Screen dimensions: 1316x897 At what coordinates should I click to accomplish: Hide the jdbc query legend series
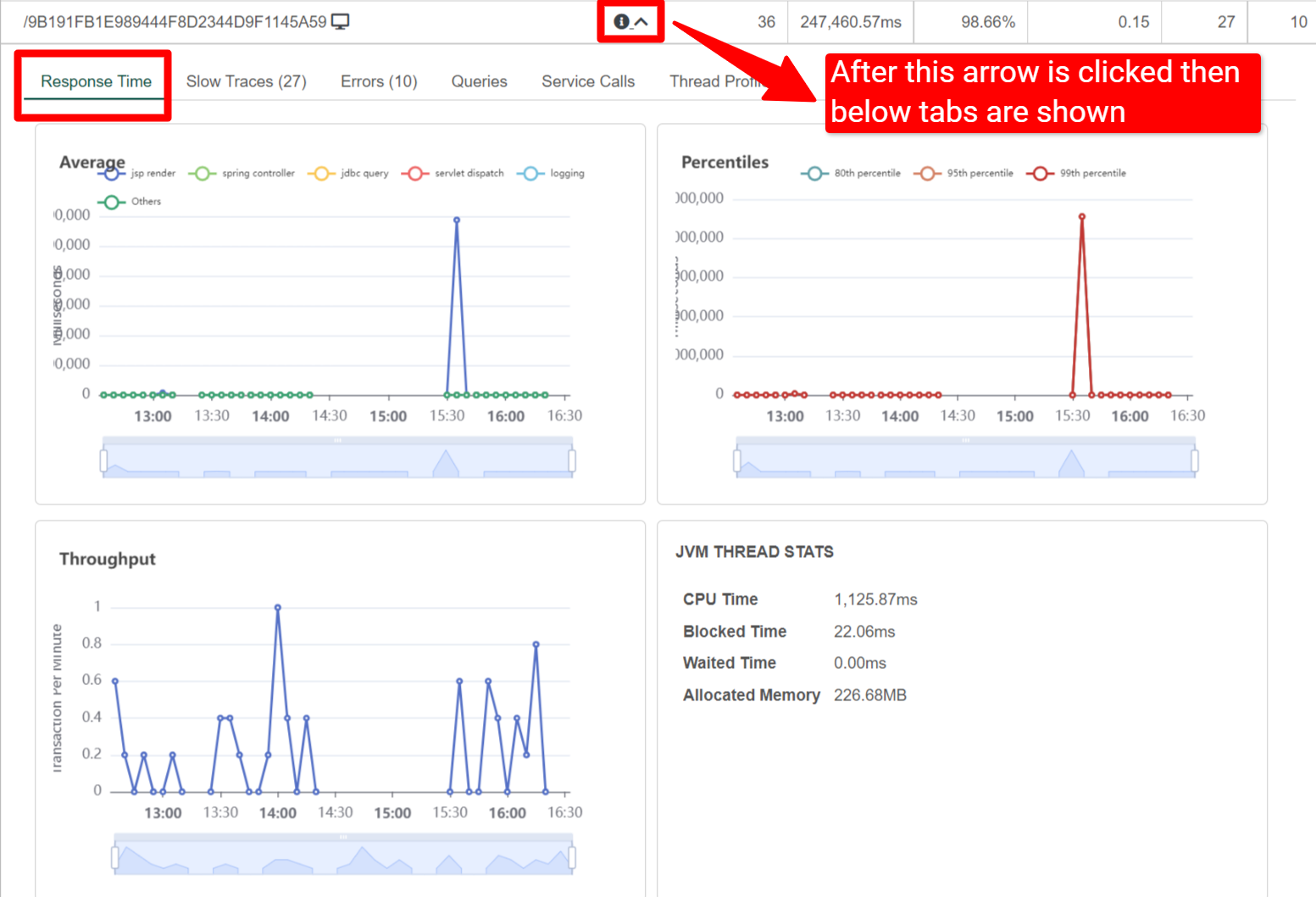coord(348,173)
